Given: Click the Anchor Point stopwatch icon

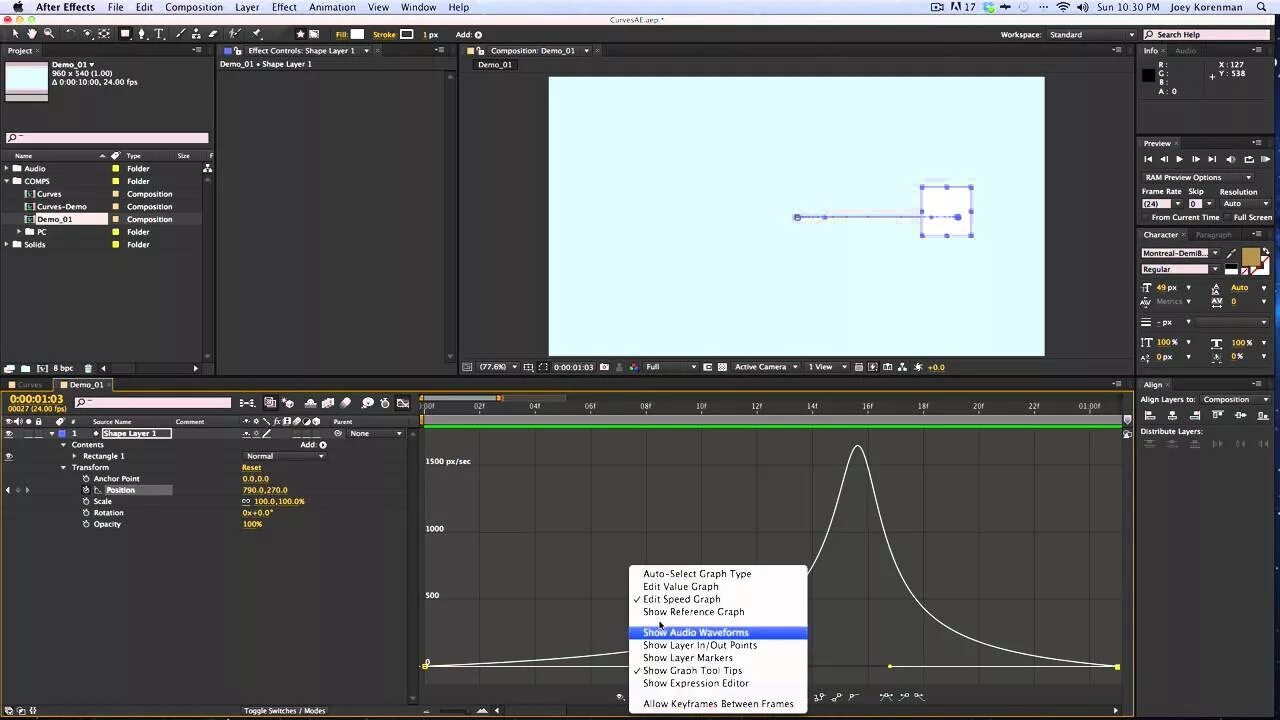Looking at the screenshot, I should coord(86,479).
